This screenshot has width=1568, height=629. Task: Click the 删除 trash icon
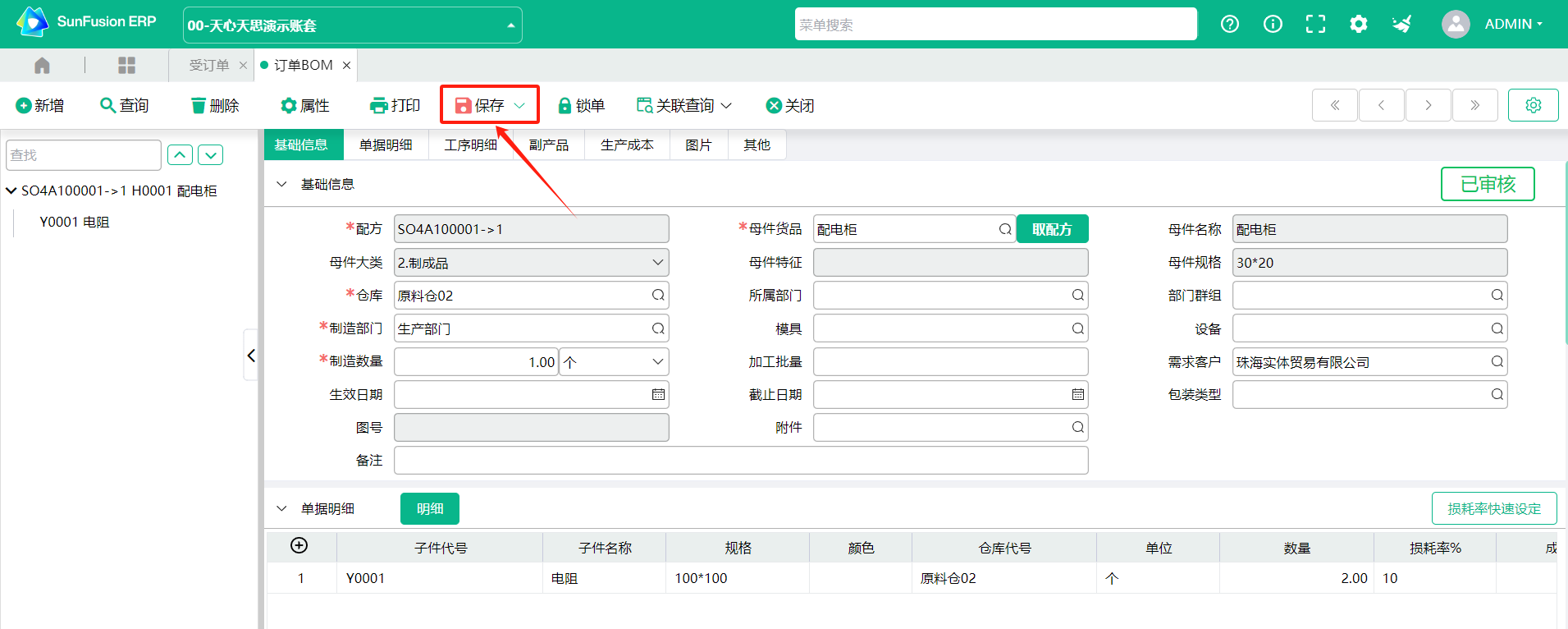click(x=198, y=106)
